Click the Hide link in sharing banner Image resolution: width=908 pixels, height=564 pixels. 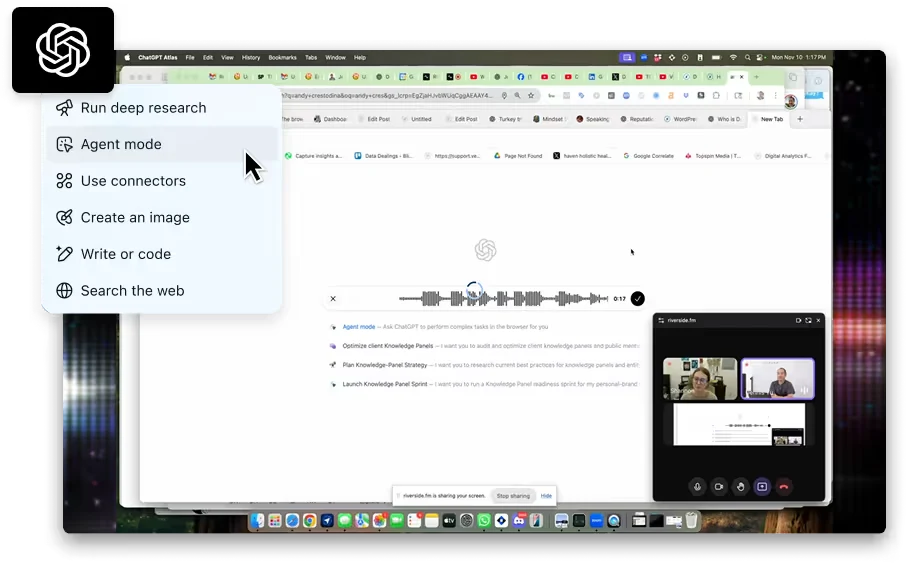(546, 496)
